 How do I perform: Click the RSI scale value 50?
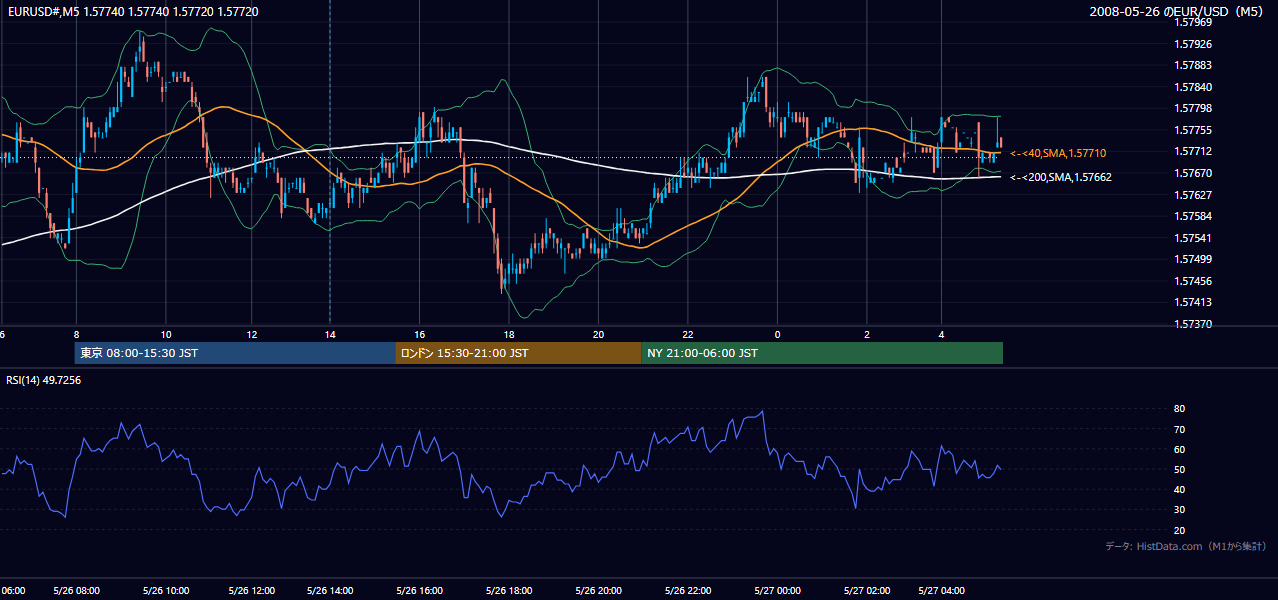(1179, 470)
